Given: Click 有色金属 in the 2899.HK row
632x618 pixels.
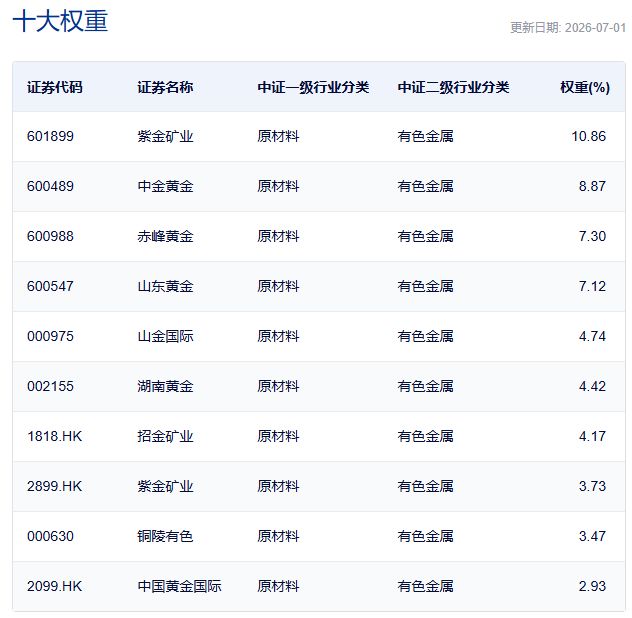Looking at the screenshot, I should click(x=426, y=486).
